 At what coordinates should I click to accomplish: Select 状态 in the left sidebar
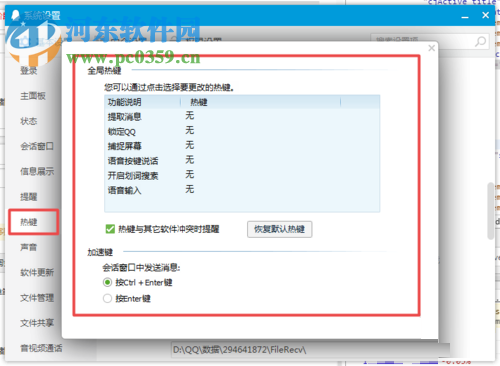[x=29, y=121]
